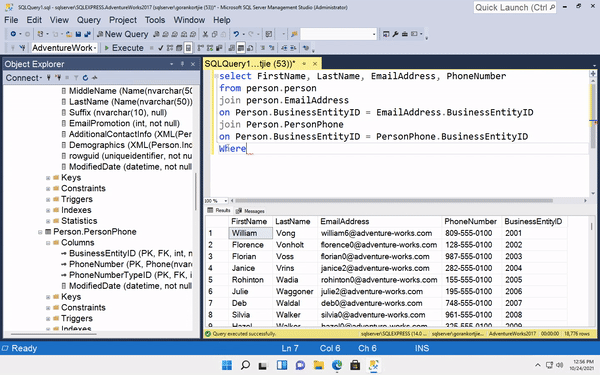Click the Find in Files icon
The width and height of the screenshot is (600, 375).
click(294, 34)
